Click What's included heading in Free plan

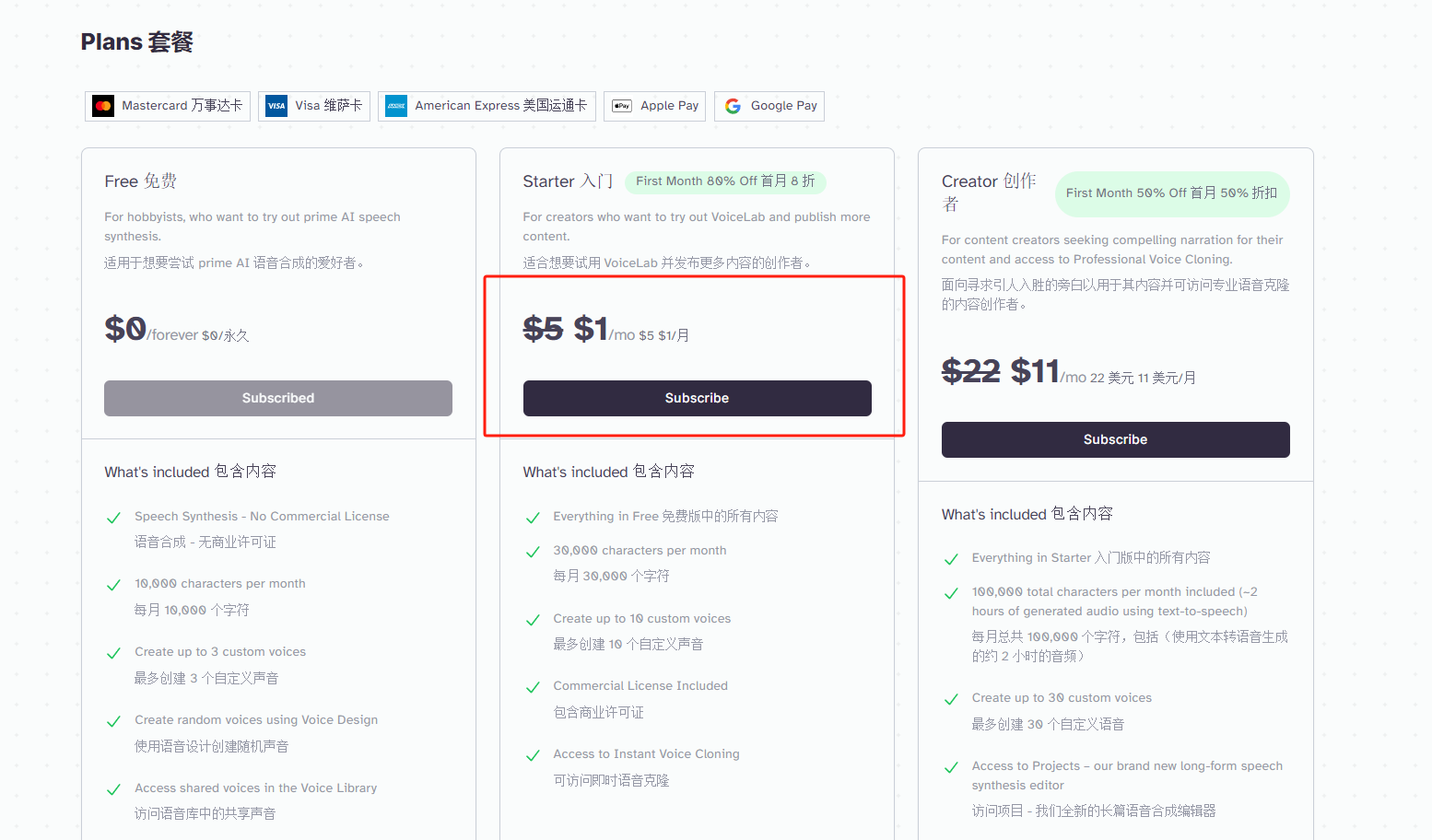(190, 472)
